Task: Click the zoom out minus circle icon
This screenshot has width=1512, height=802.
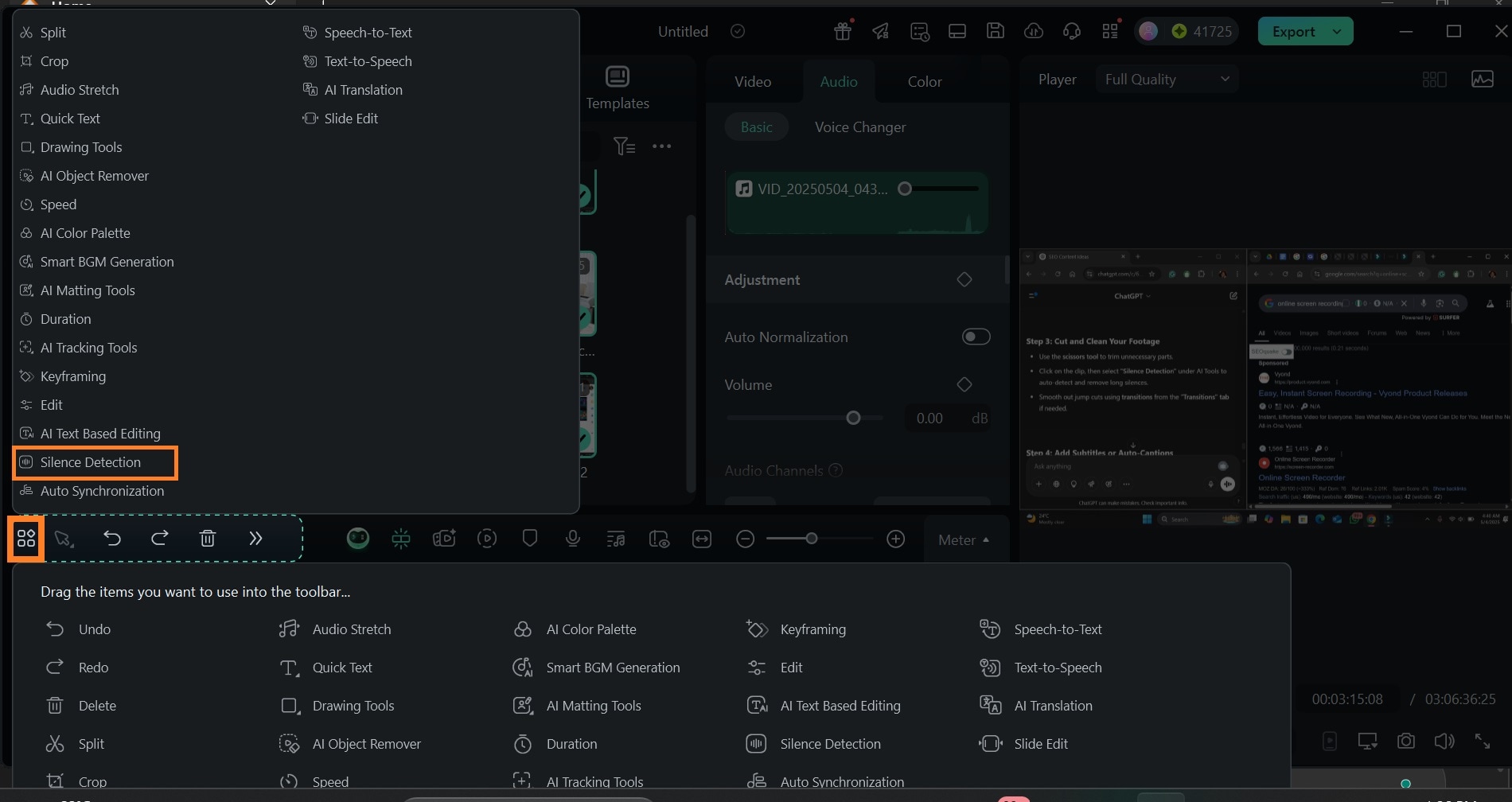Action: pos(745,539)
